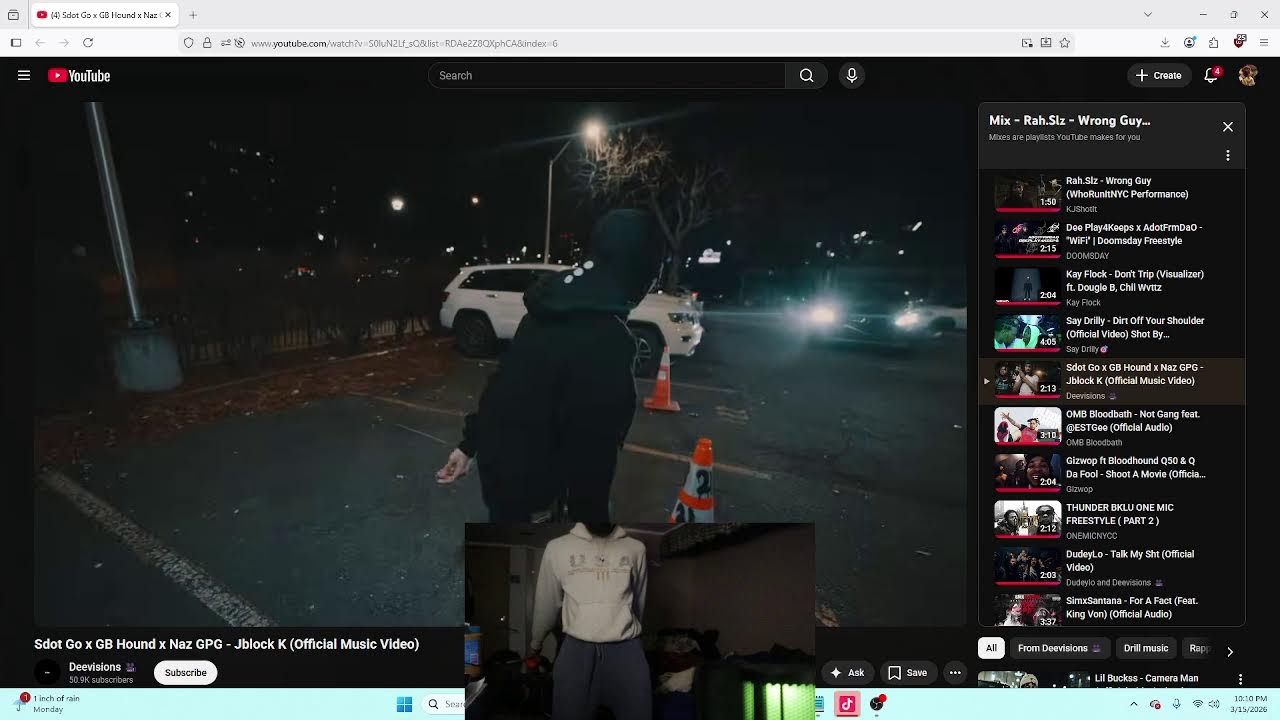Go to the YouTube home logo

point(79,75)
